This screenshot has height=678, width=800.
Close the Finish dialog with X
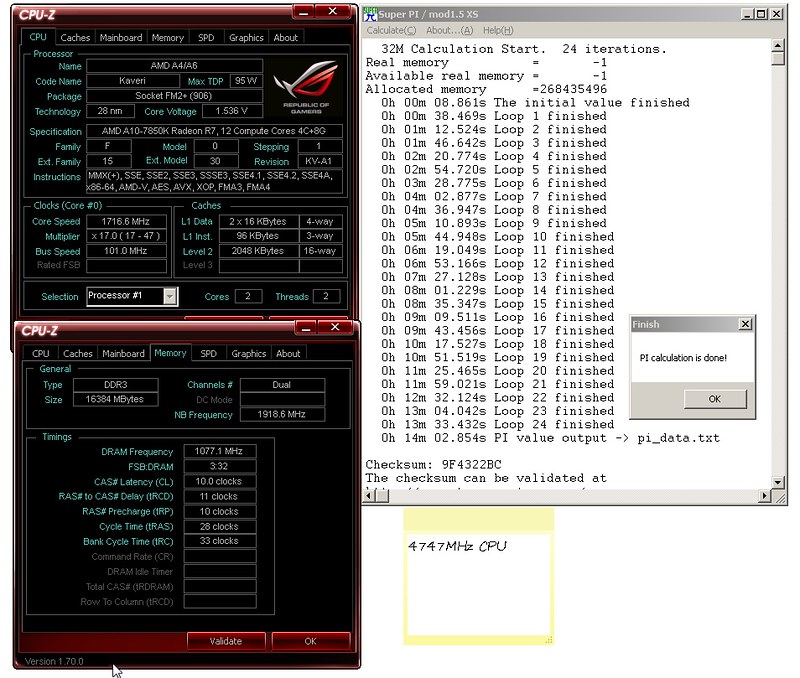[744, 325]
